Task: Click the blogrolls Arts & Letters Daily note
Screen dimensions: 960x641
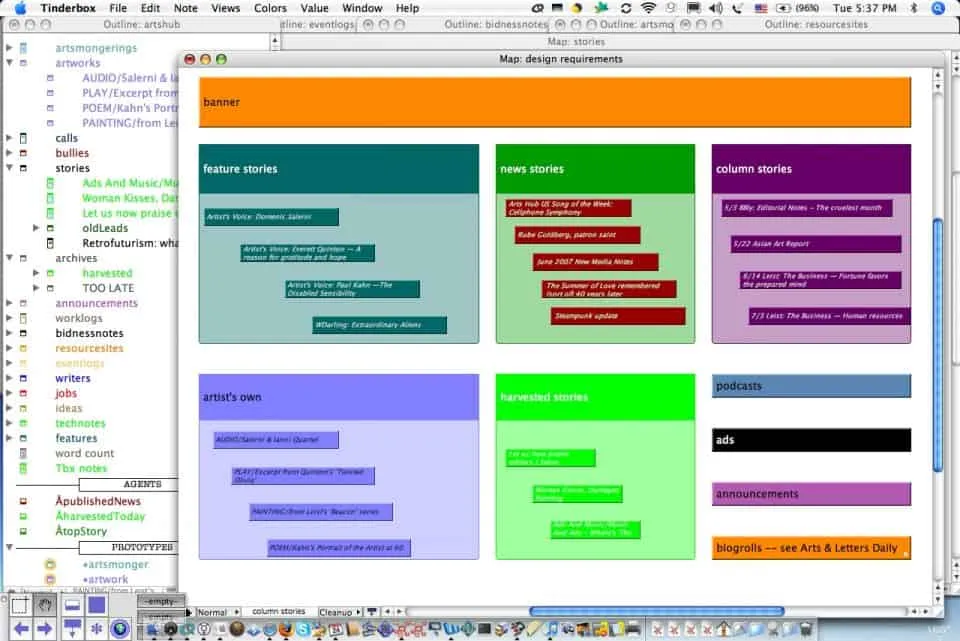Action: click(811, 548)
